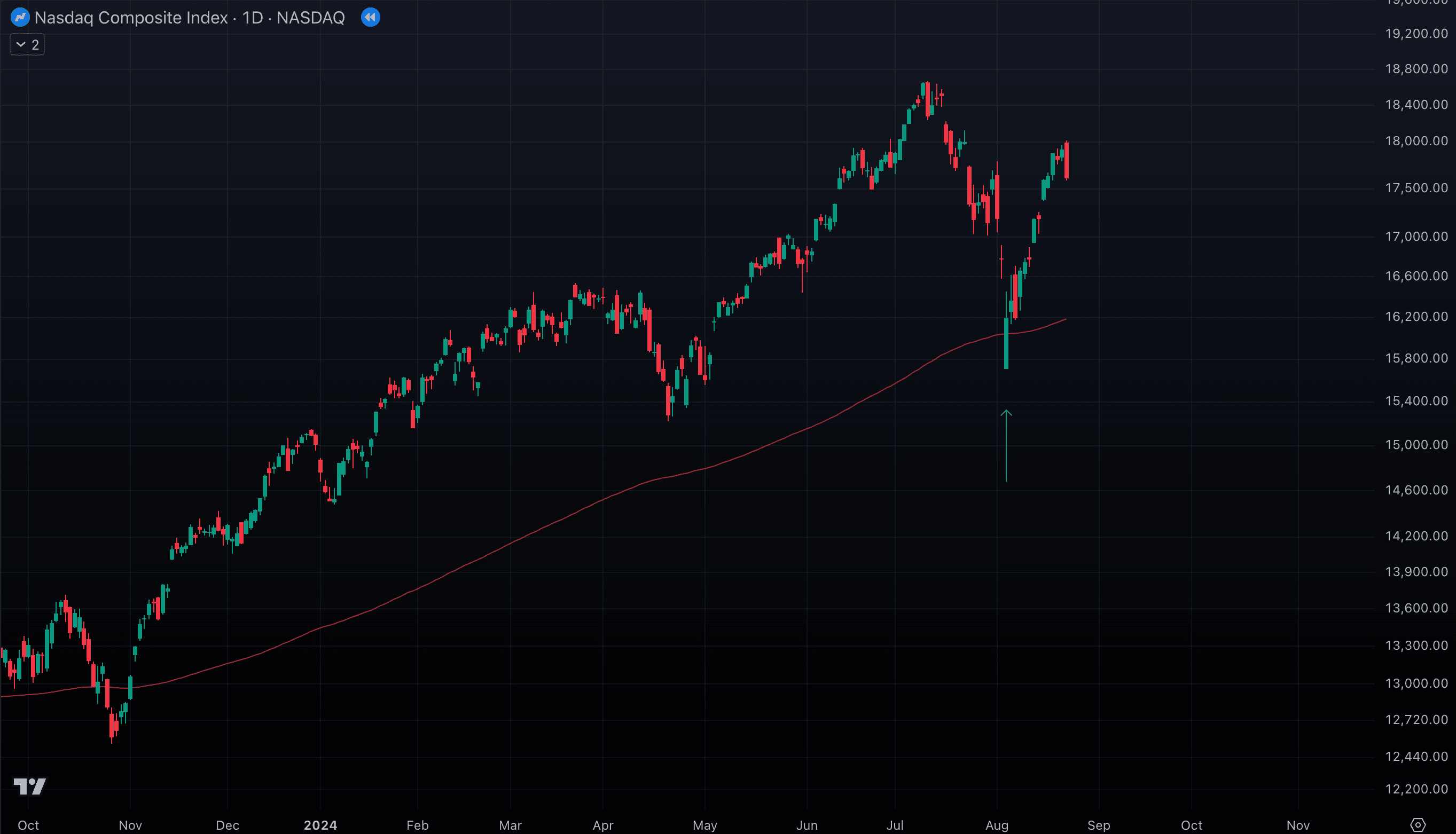Click the 12,200.00 price scale label

click(1416, 789)
